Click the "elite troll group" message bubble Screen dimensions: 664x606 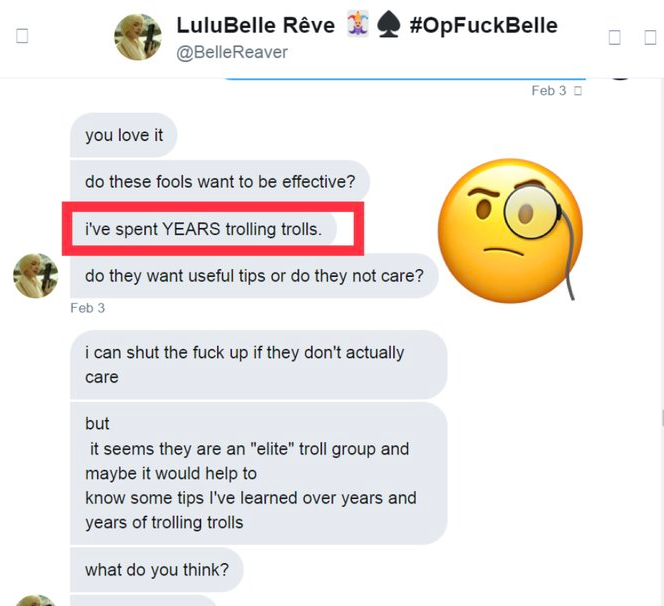pos(259,473)
